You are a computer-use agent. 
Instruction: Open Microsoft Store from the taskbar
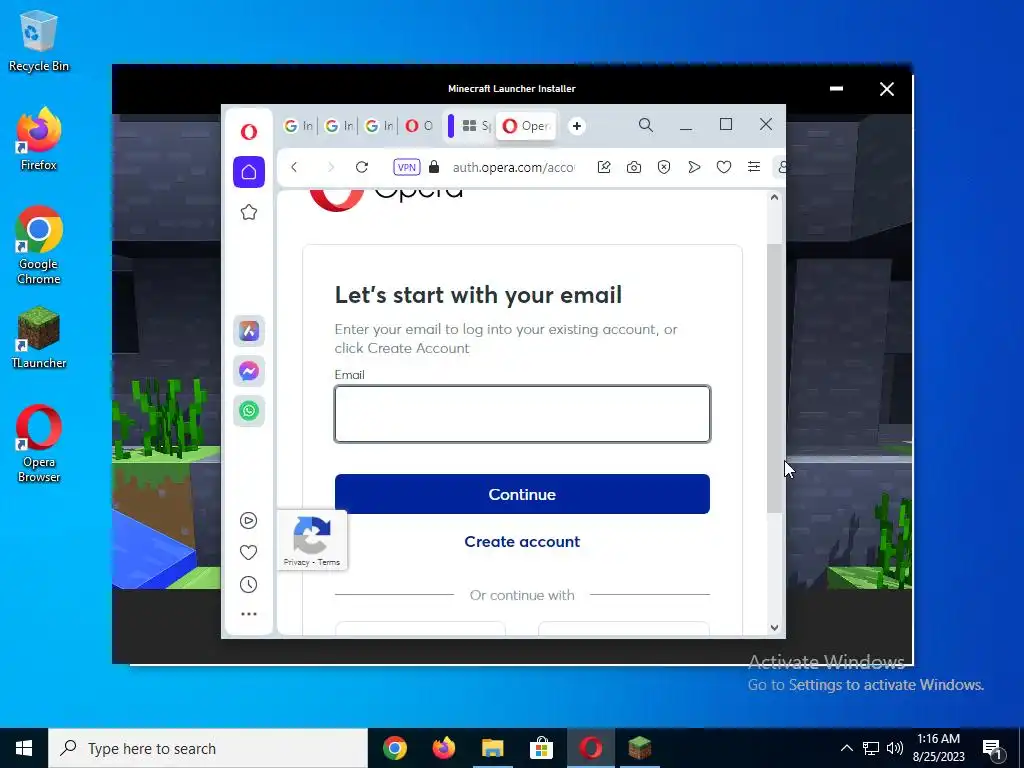[541, 748]
